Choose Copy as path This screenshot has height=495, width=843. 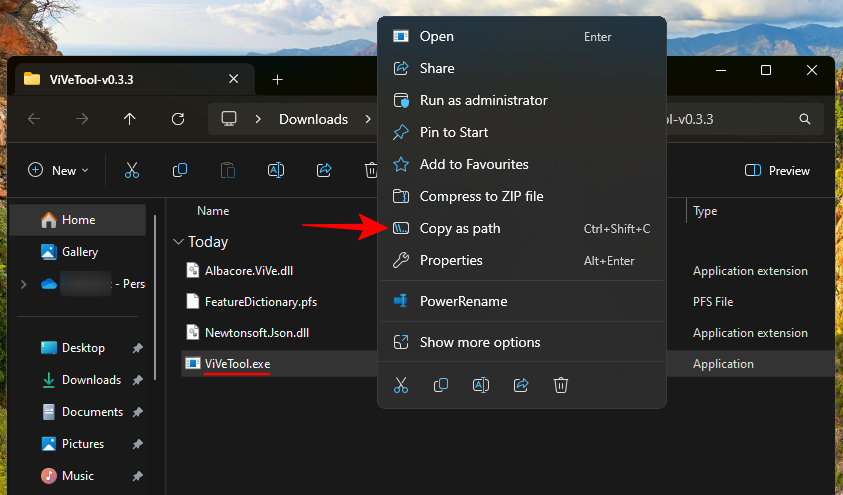pos(460,228)
